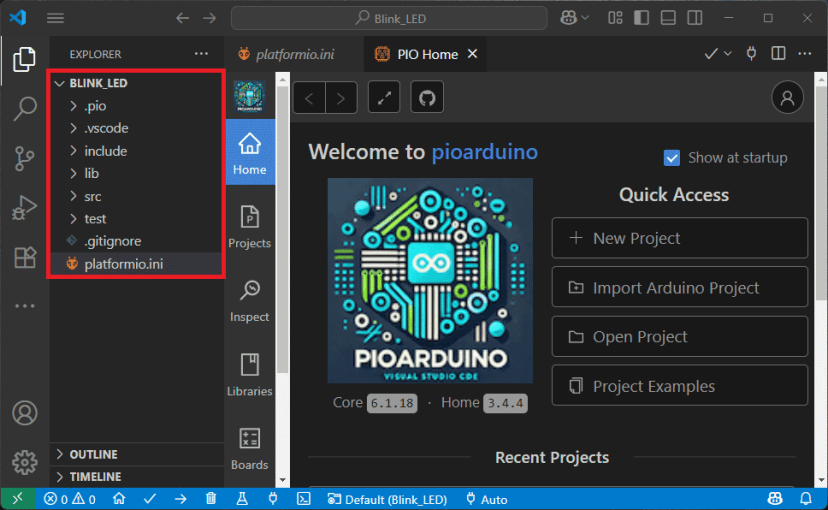Open the Source Control view

tap(24, 158)
